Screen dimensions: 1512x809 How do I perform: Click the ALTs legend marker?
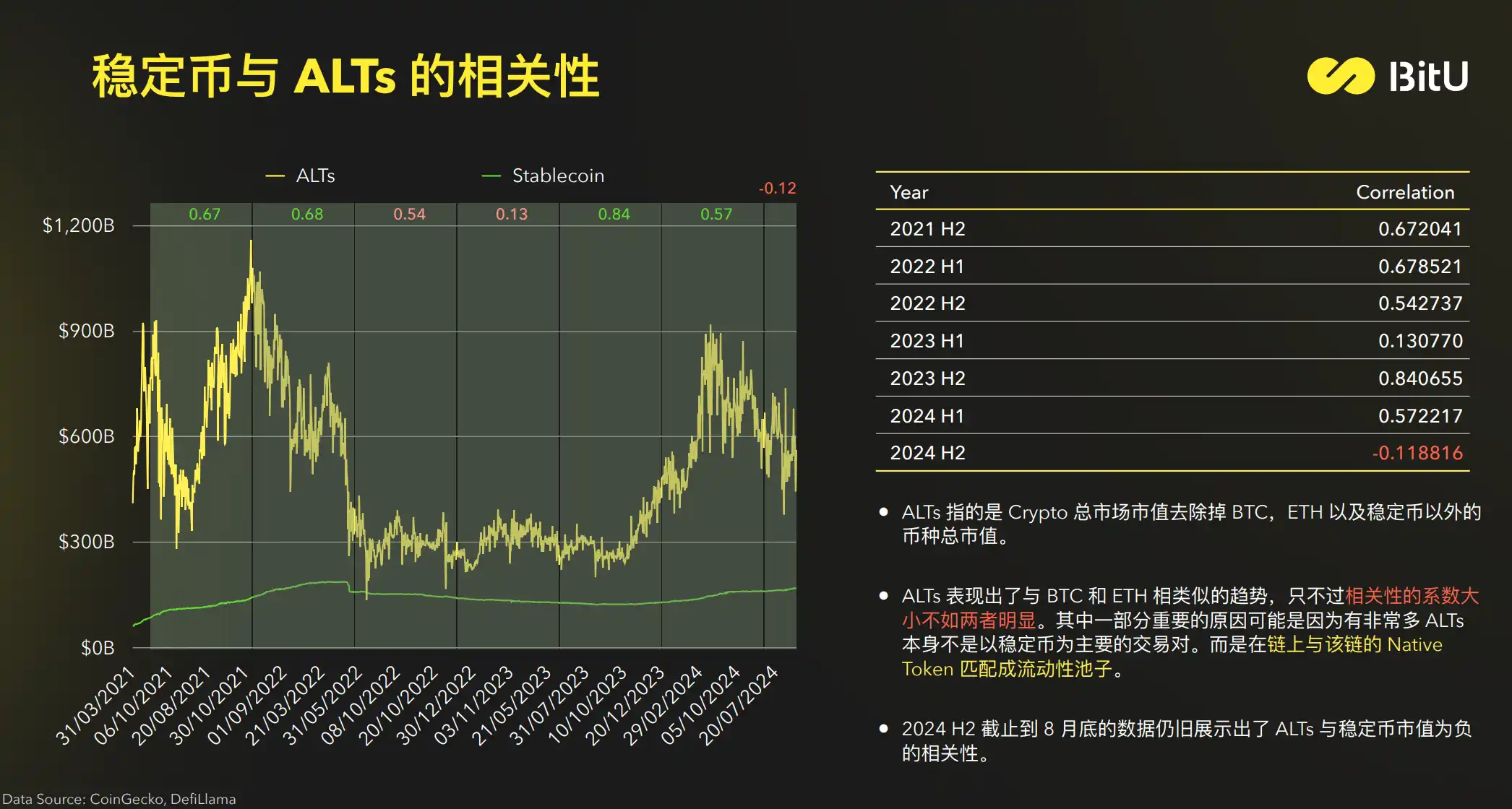[275, 176]
